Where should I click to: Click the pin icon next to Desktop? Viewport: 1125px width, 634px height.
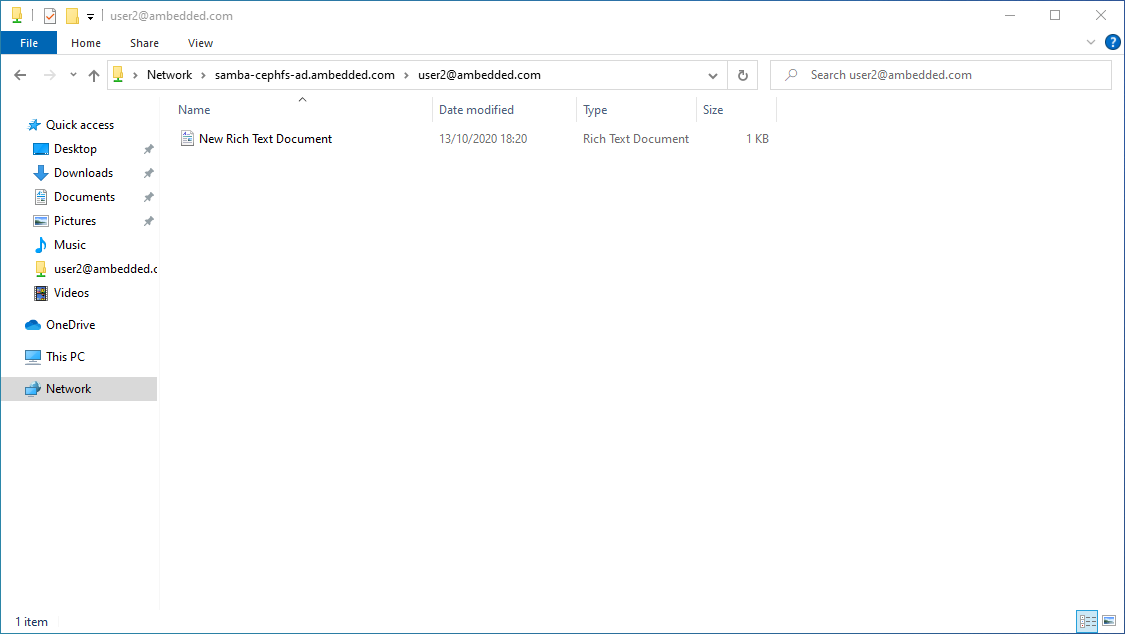(x=149, y=149)
